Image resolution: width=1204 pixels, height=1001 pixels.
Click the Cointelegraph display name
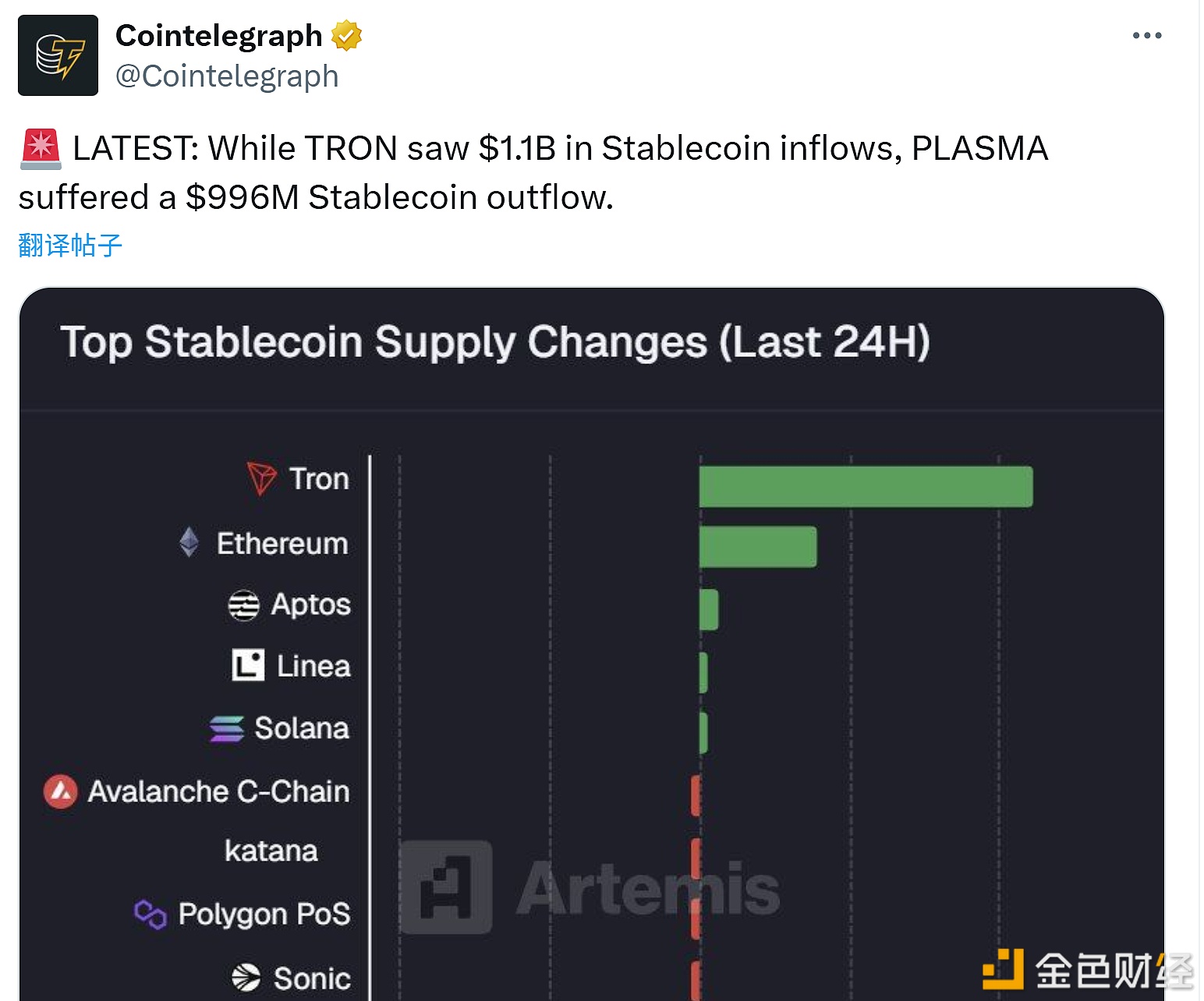218,36
